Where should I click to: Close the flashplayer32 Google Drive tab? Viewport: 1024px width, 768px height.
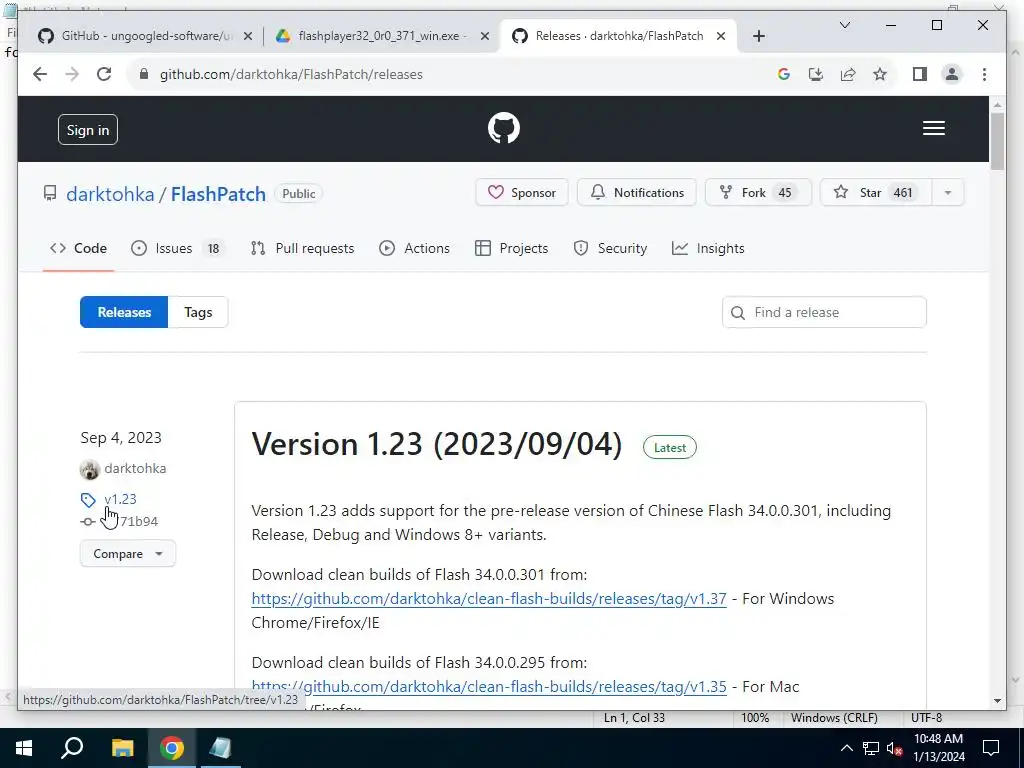[485, 37]
